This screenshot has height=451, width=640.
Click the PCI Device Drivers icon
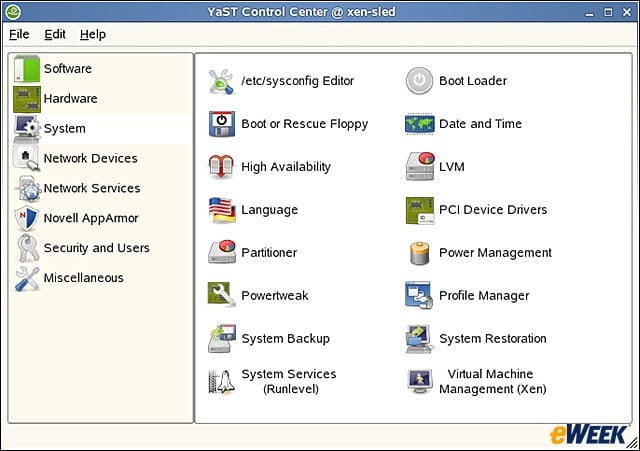[420, 211]
